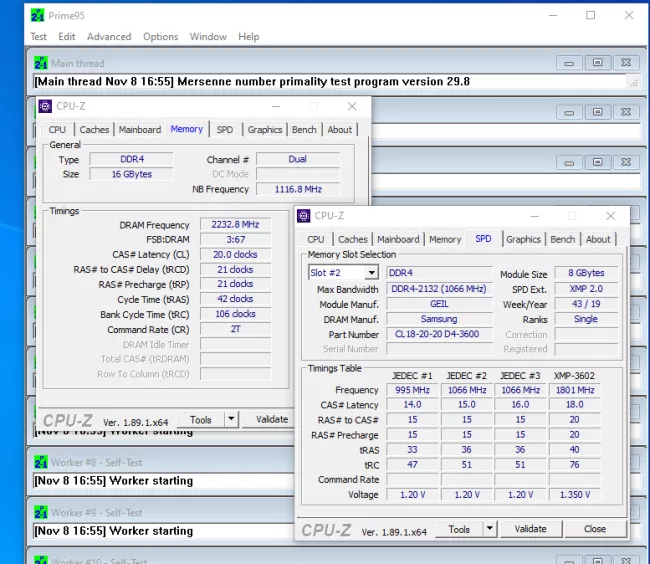Minimize the Worker #8 Self-Test child window
The image size is (650, 564).
570,462
